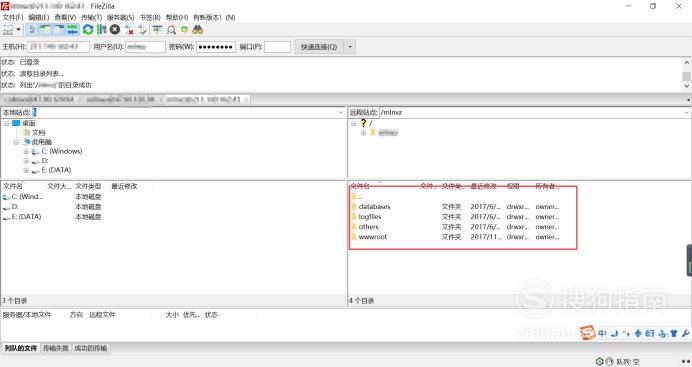Toggle the transfer queue display icon
Image resolution: width=692 pixels, height=367 pixels.
(72, 30)
